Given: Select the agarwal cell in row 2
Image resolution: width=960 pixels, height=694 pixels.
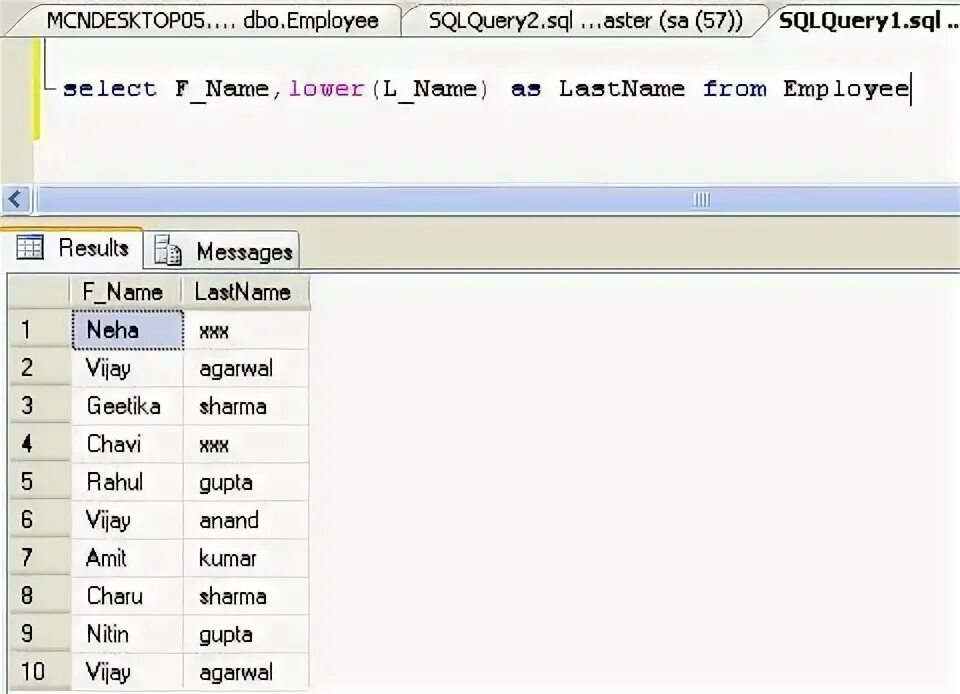Looking at the screenshot, I should pos(241,368).
